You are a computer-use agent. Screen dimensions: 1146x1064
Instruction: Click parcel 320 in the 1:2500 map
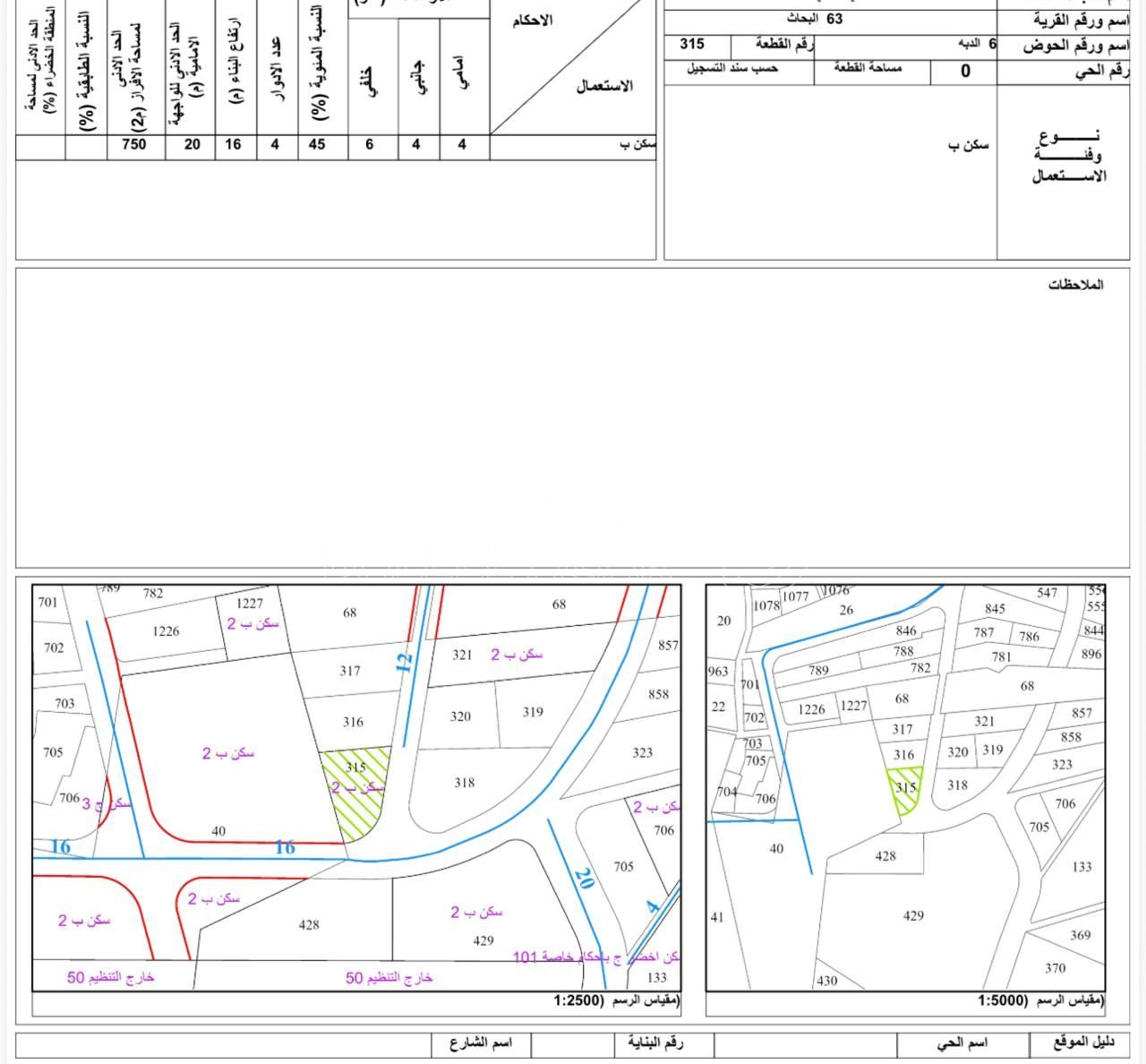(x=460, y=716)
